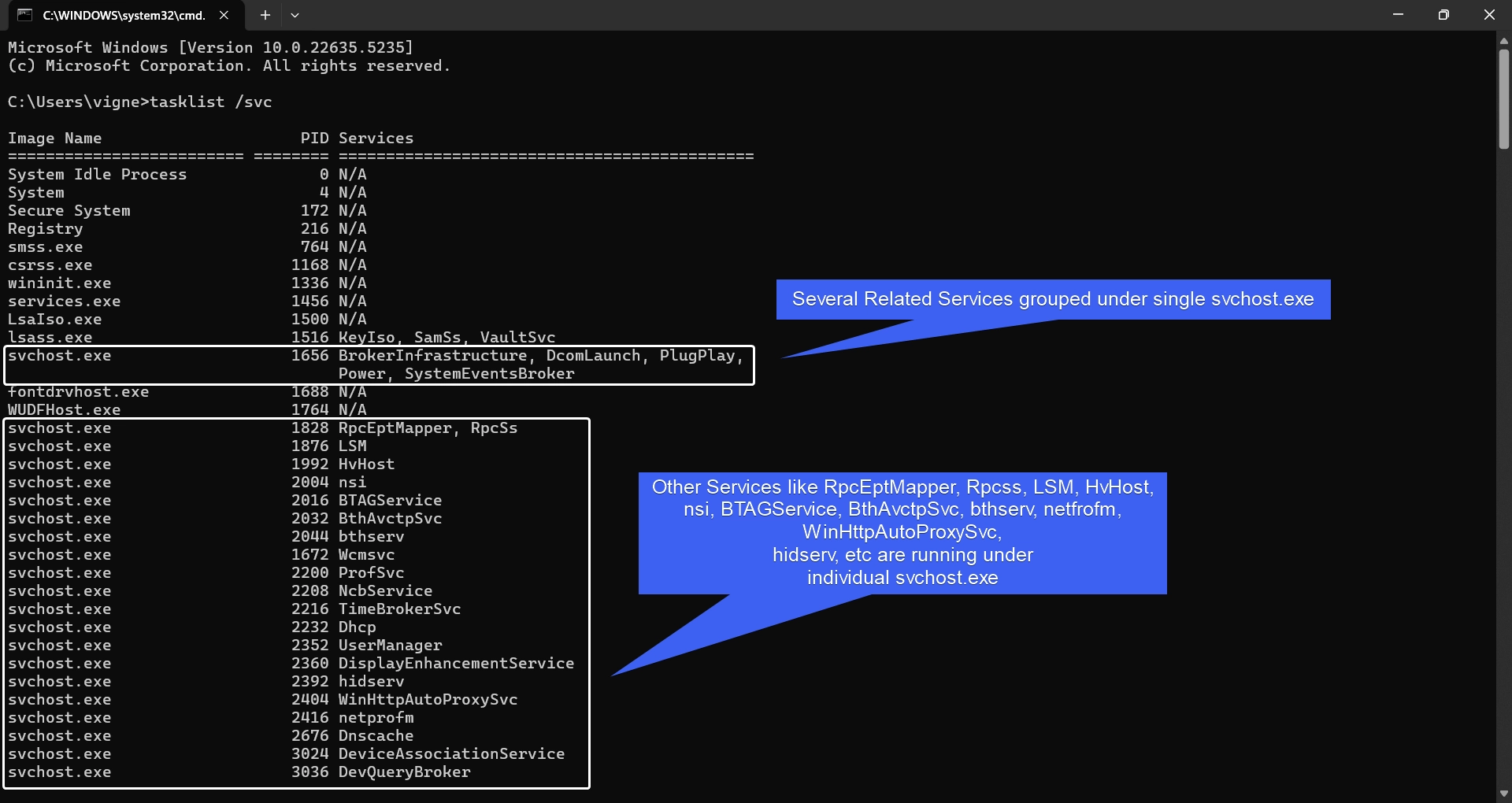
Task: Open a new tab with the plus icon
Action: 265,15
